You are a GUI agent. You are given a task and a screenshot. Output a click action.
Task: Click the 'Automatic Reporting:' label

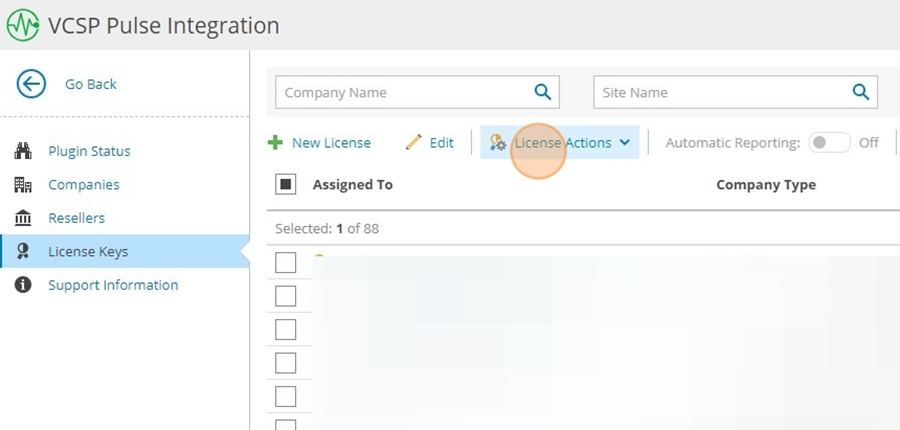(732, 143)
